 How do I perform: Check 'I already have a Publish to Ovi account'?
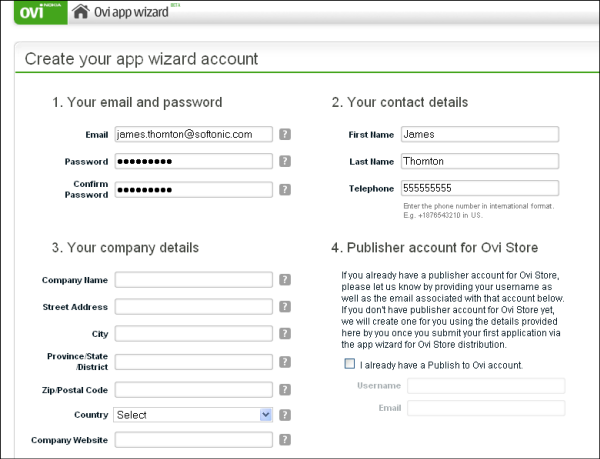tap(349, 364)
